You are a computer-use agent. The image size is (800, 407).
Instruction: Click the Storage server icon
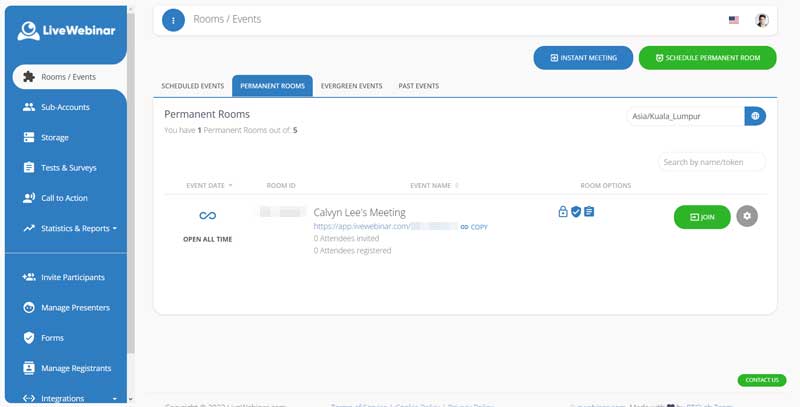click(29, 137)
